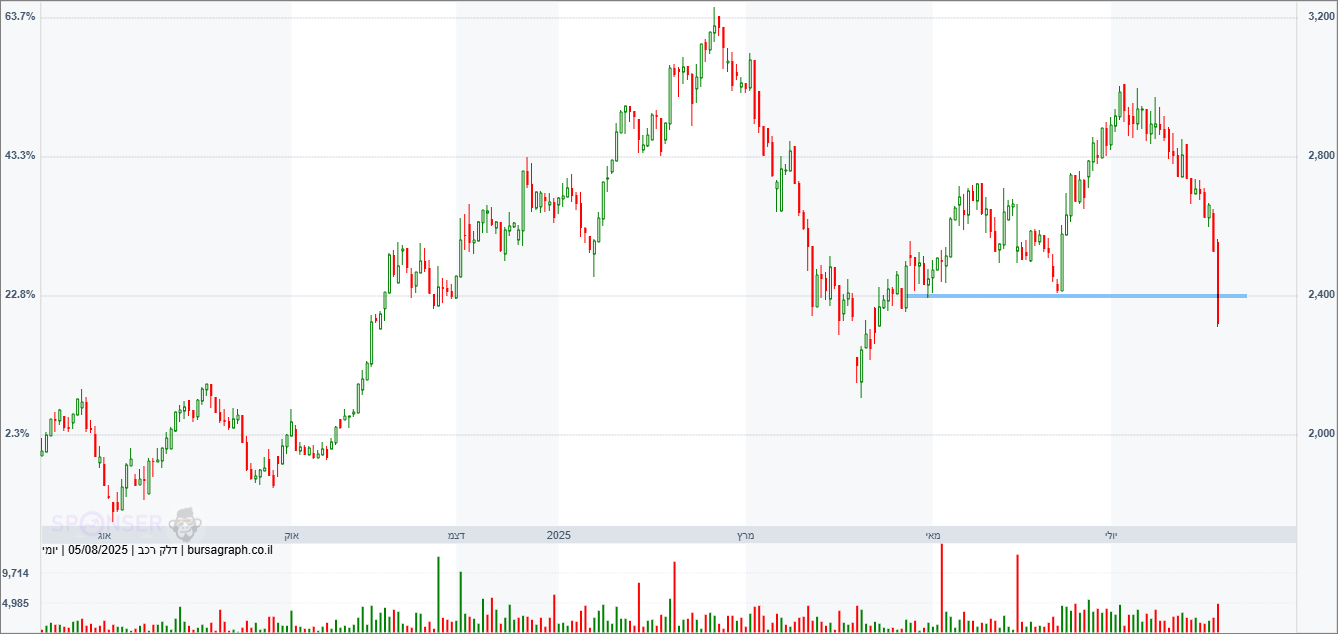This screenshot has width=1338, height=634.
Task: Click the Sponser monkey mascot logo
Action: pos(185,523)
